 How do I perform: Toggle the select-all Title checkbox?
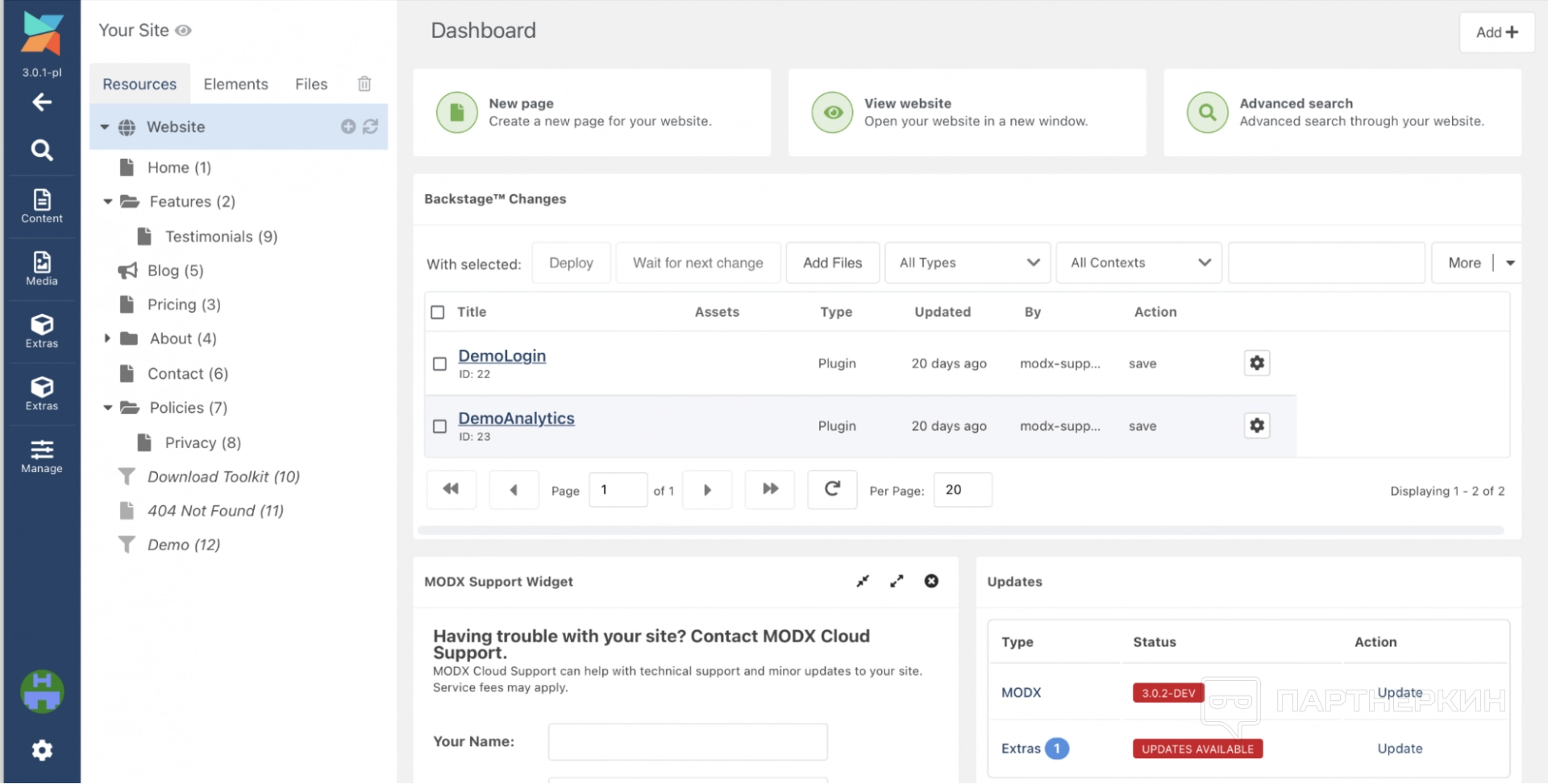pyautogui.click(x=438, y=312)
